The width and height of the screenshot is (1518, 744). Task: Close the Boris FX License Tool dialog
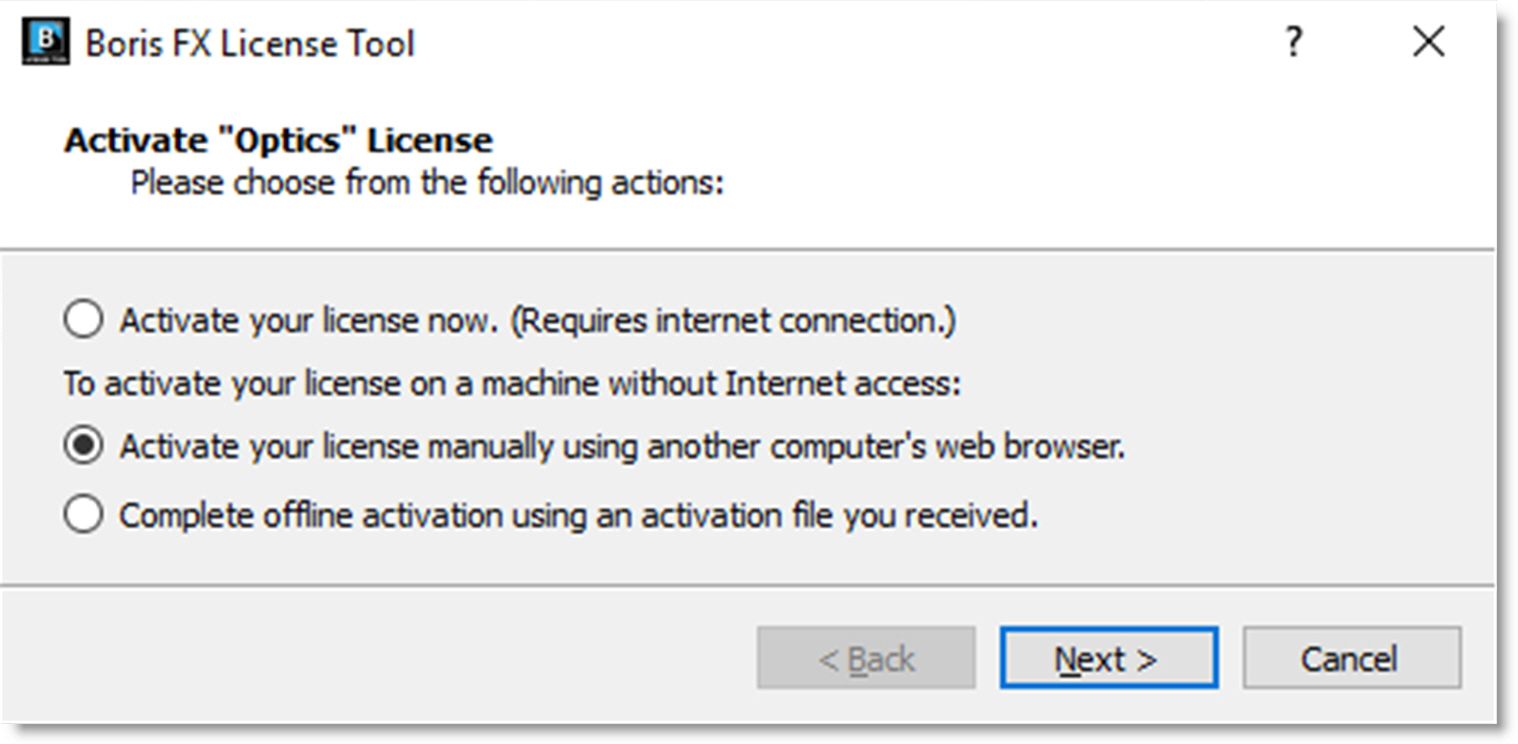[1428, 42]
